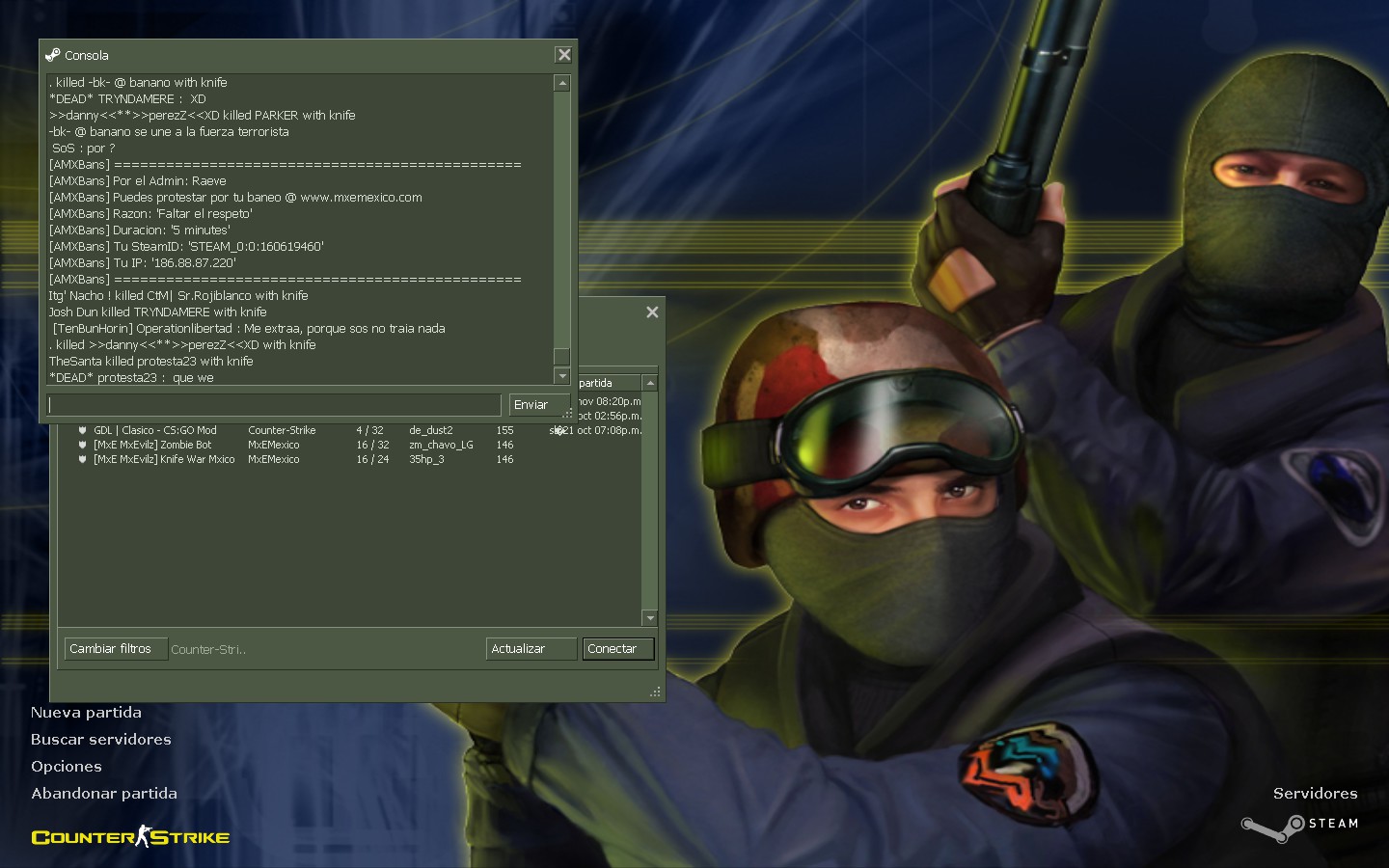The image size is (1389, 868).
Task: Click the shield icon beside Zombie Bot server
Action: (83, 445)
